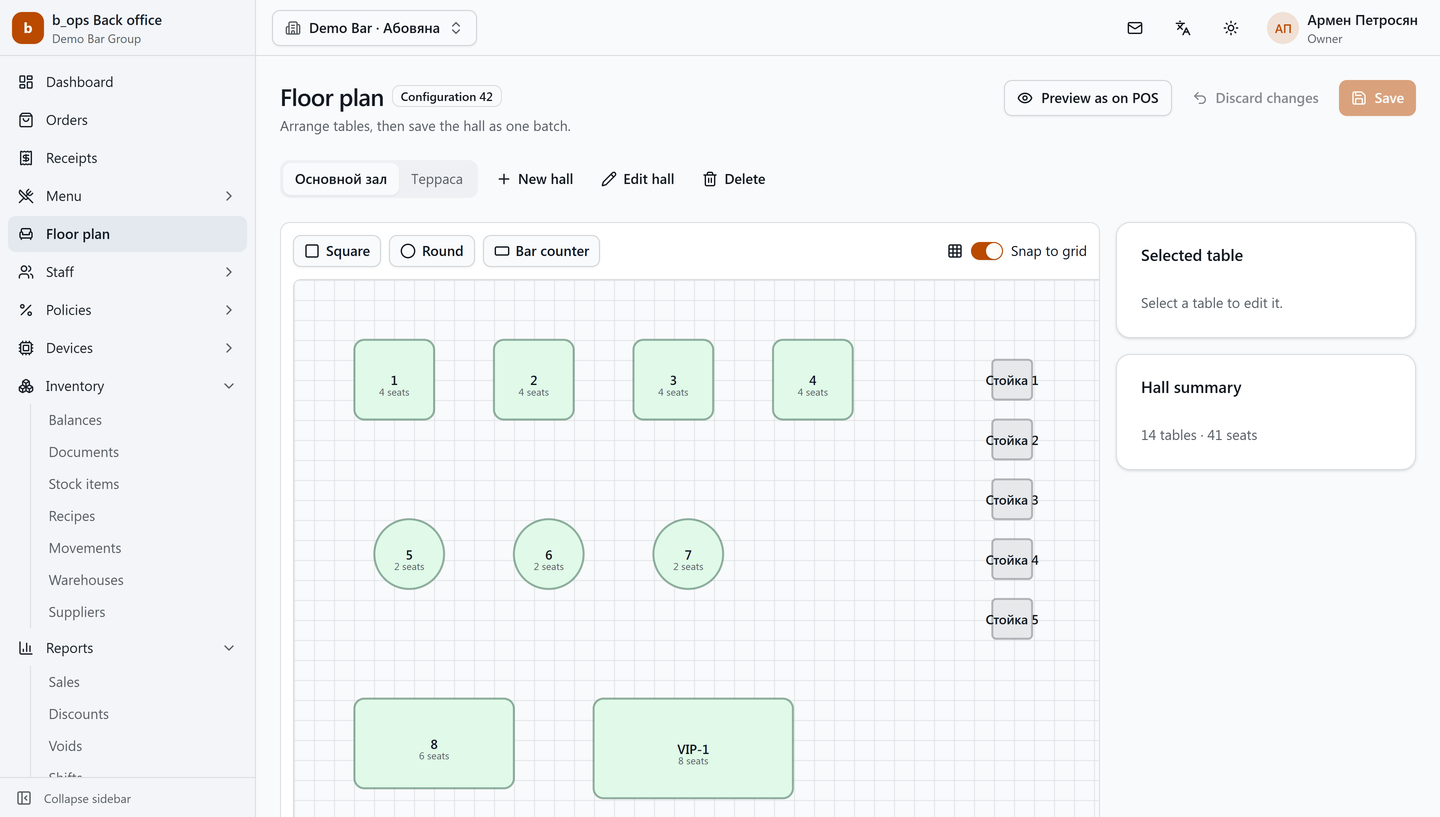Expand the Devices sidebar section

pyautogui.click(x=127, y=348)
